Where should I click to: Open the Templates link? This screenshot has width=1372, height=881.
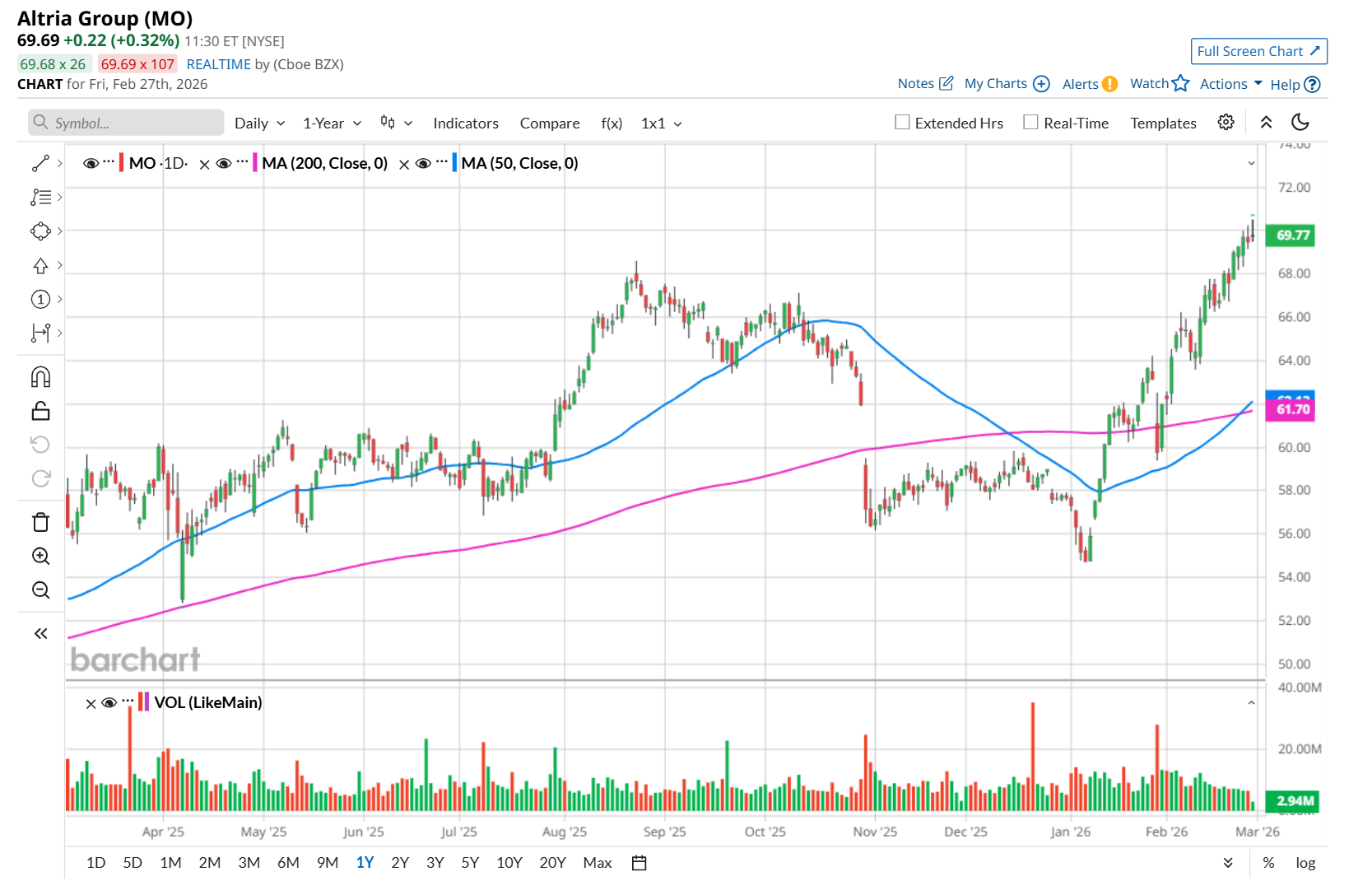[x=1163, y=124]
